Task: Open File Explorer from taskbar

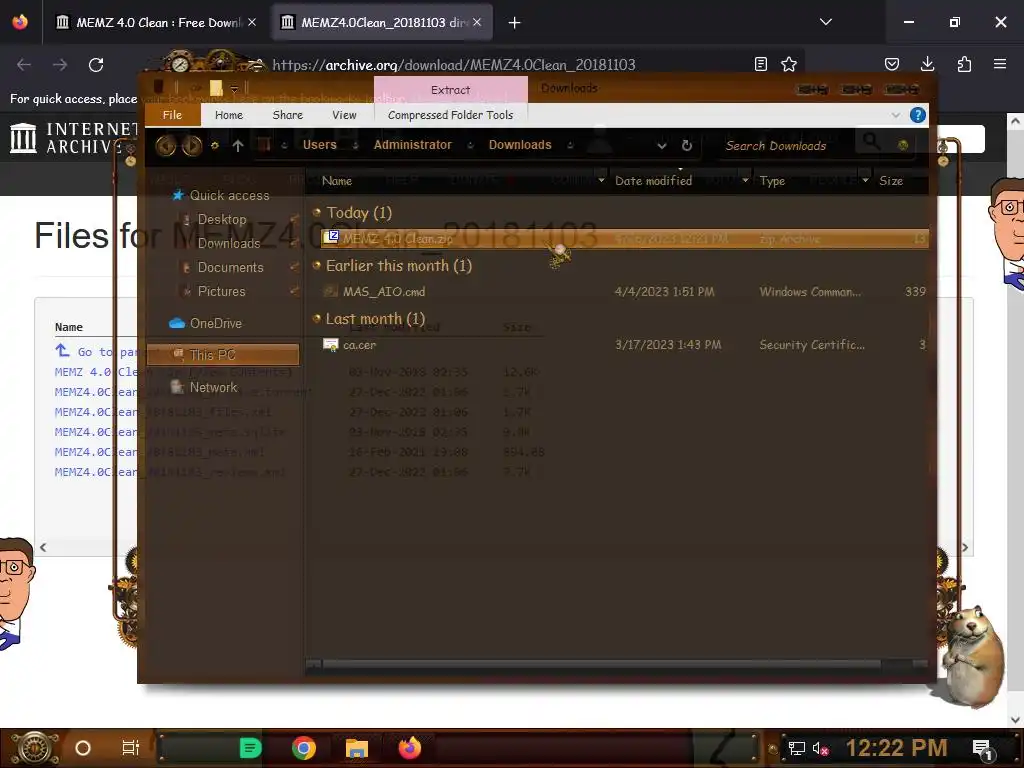Action: tap(357, 748)
